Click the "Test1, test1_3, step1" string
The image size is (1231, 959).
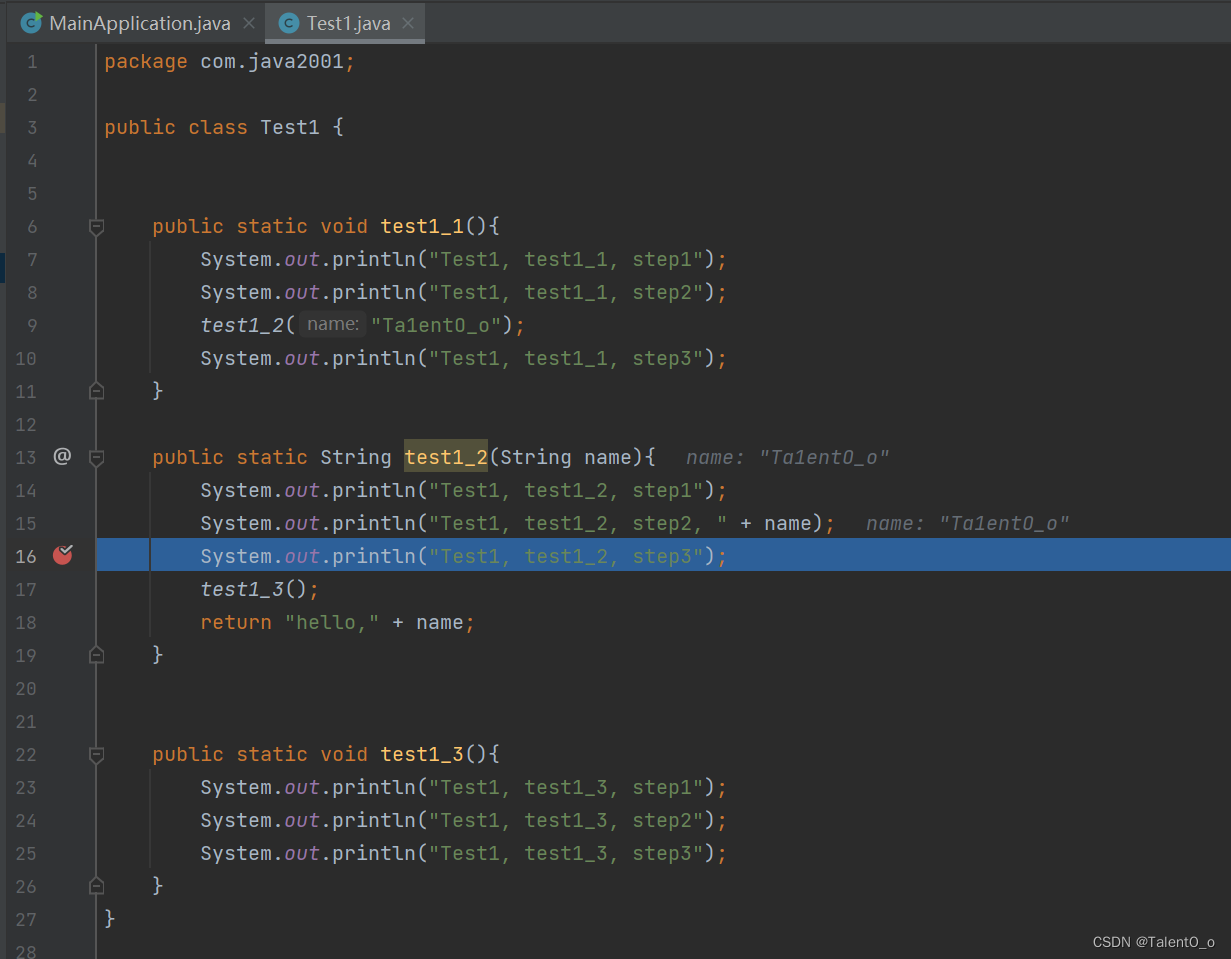pos(567,787)
